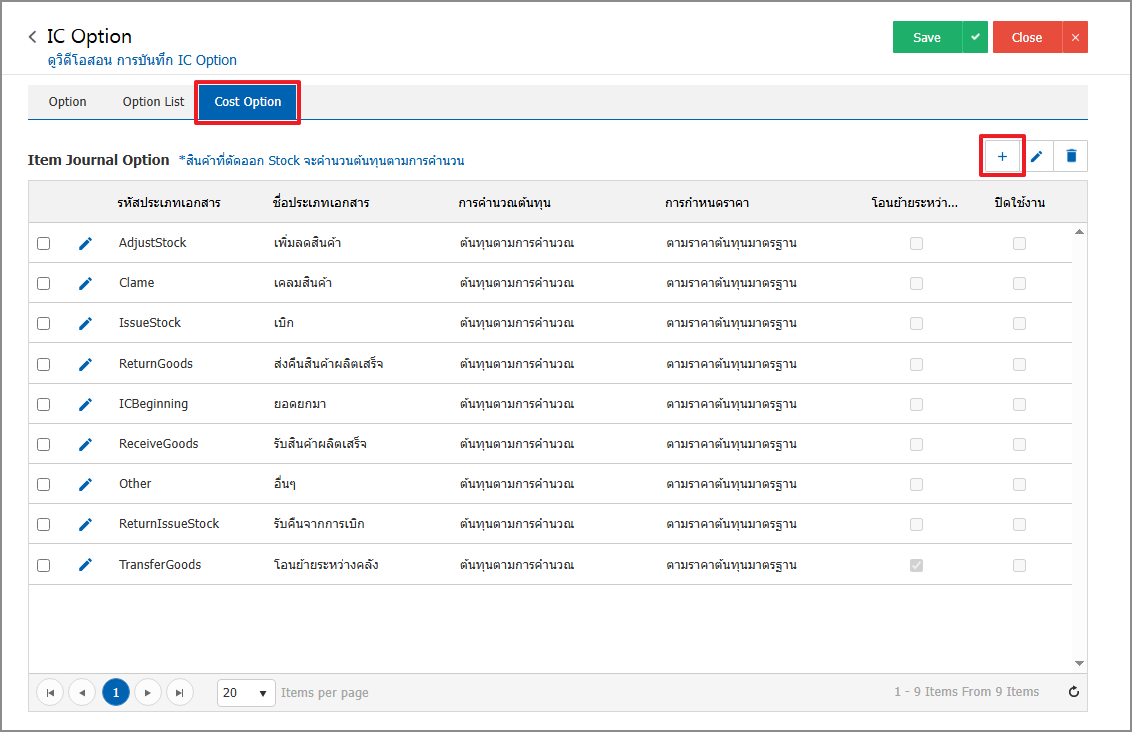1132x732 pixels.
Task: Click the pencil edit icon in toolbar
Action: (x=1037, y=156)
